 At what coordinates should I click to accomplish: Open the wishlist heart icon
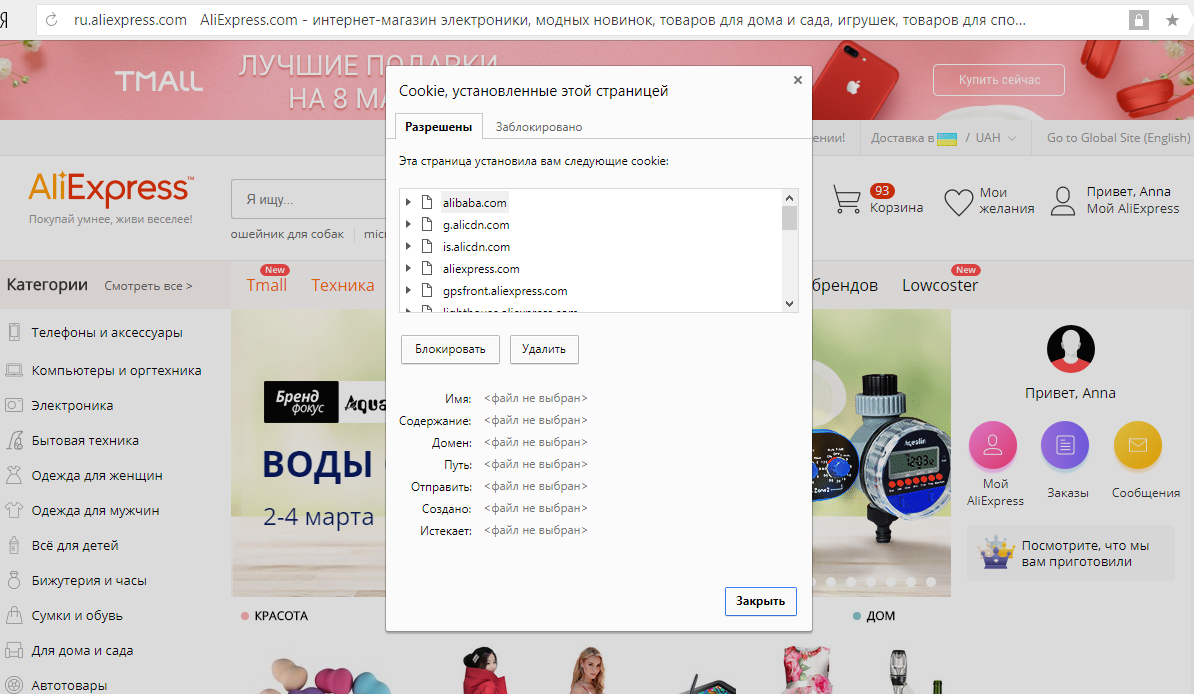(x=958, y=202)
